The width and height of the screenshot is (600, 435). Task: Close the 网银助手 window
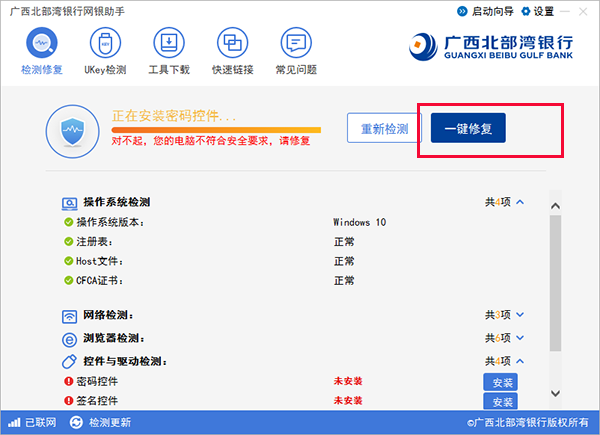(583, 12)
